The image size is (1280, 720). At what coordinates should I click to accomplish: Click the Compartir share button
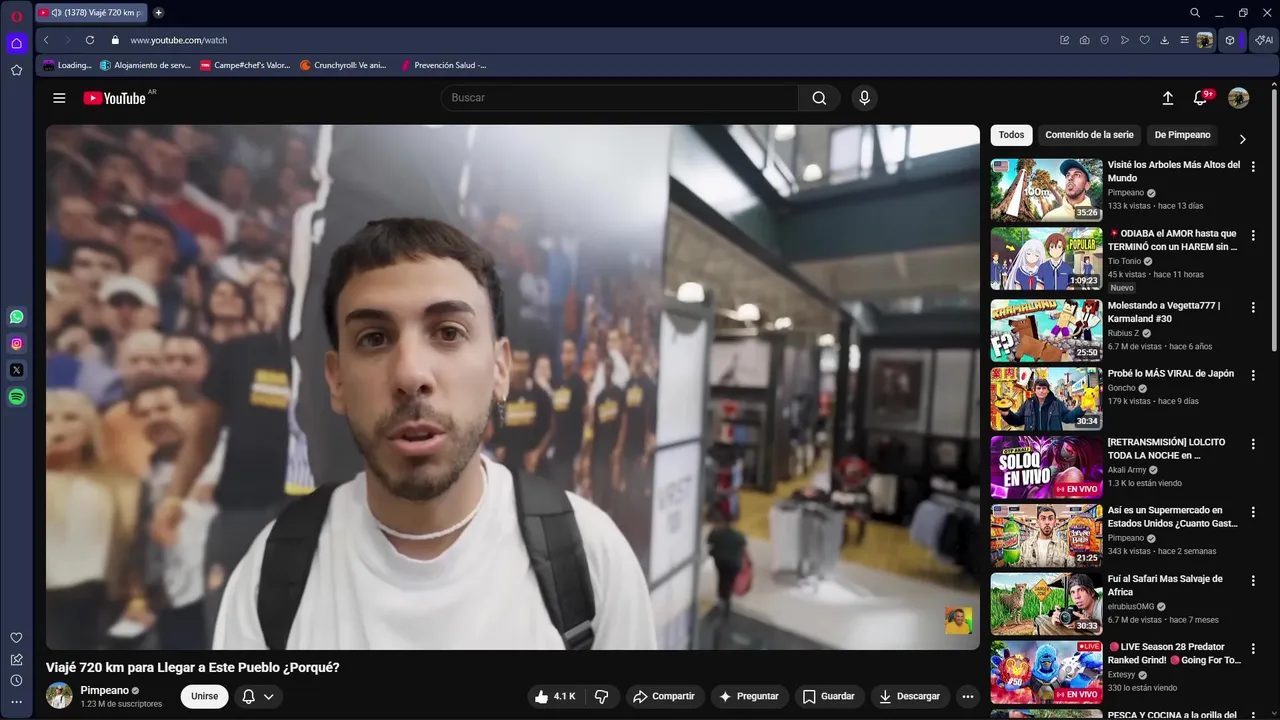click(663, 696)
